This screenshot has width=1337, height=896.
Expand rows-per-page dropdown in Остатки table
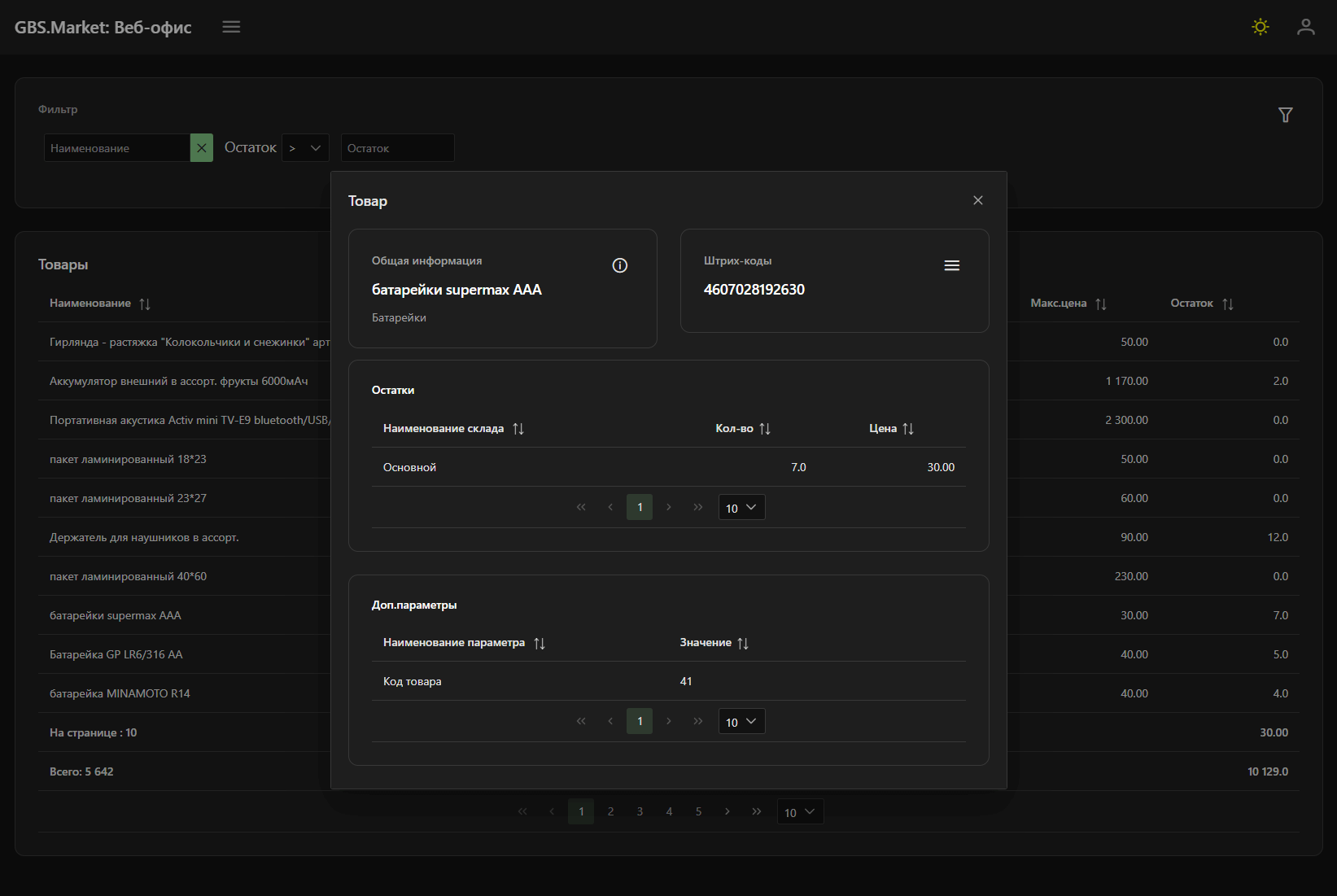tap(741, 508)
